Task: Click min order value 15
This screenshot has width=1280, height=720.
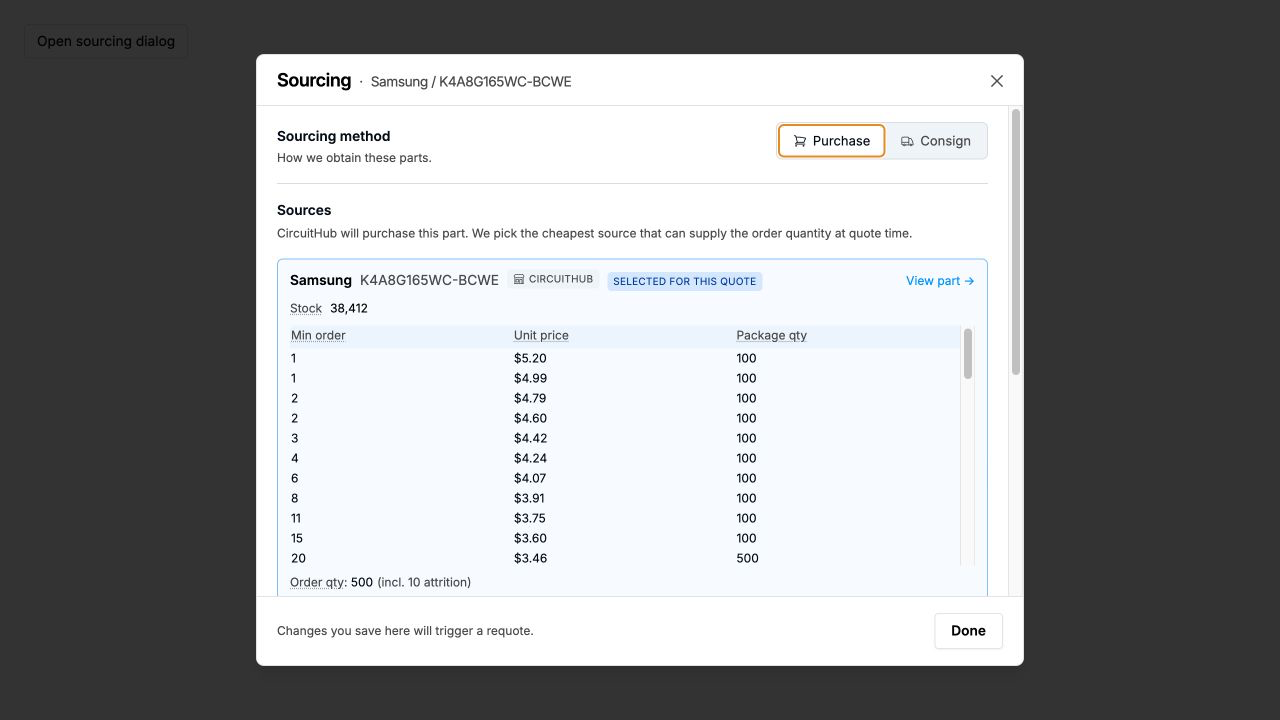Action: click(298, 538)
